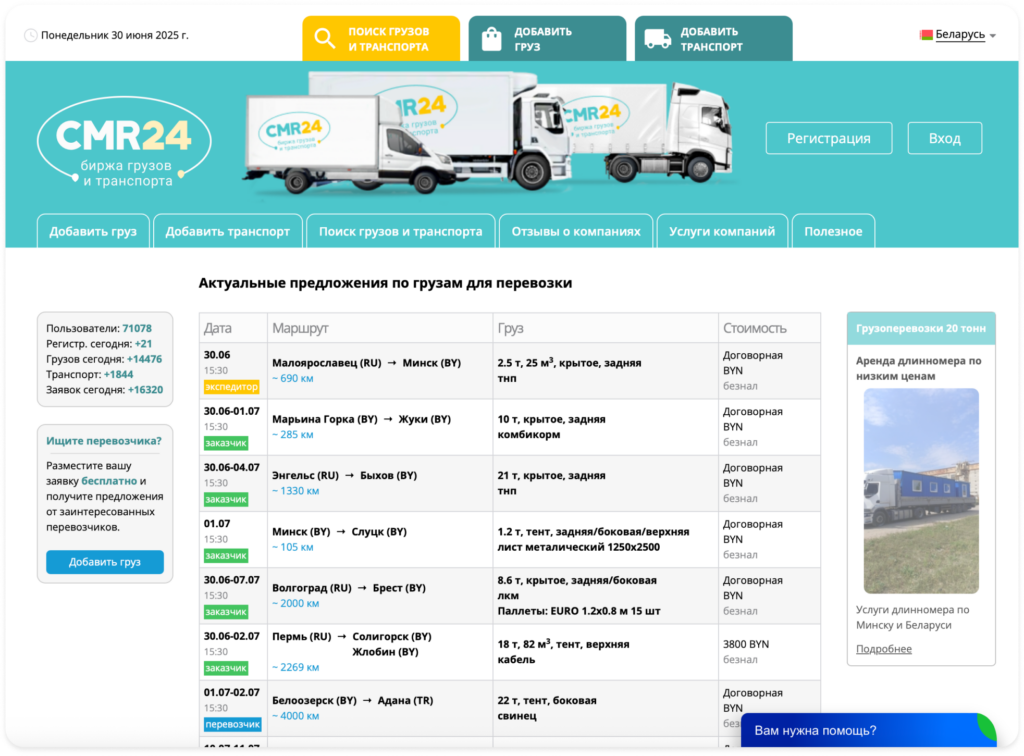Follow the Подробнее link in the ad
This screenshot has width=1024, height=756.
pyautogui.click(x=884, y=649)
